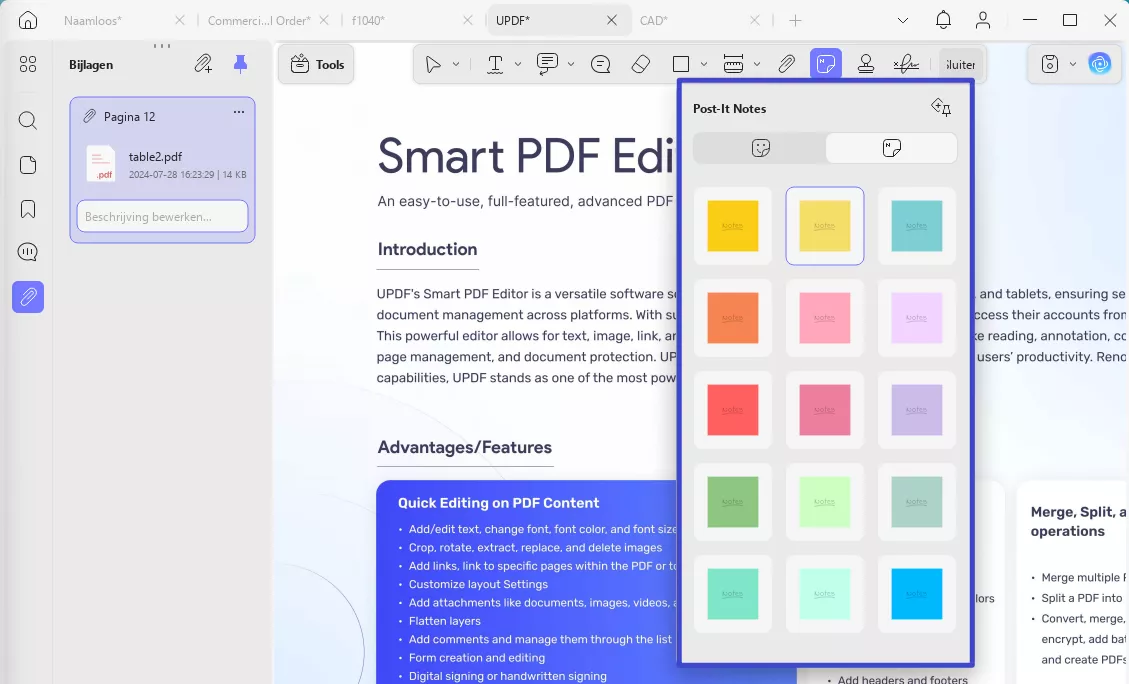Expand the cursor tool dropdown arrow

point(456,65)
